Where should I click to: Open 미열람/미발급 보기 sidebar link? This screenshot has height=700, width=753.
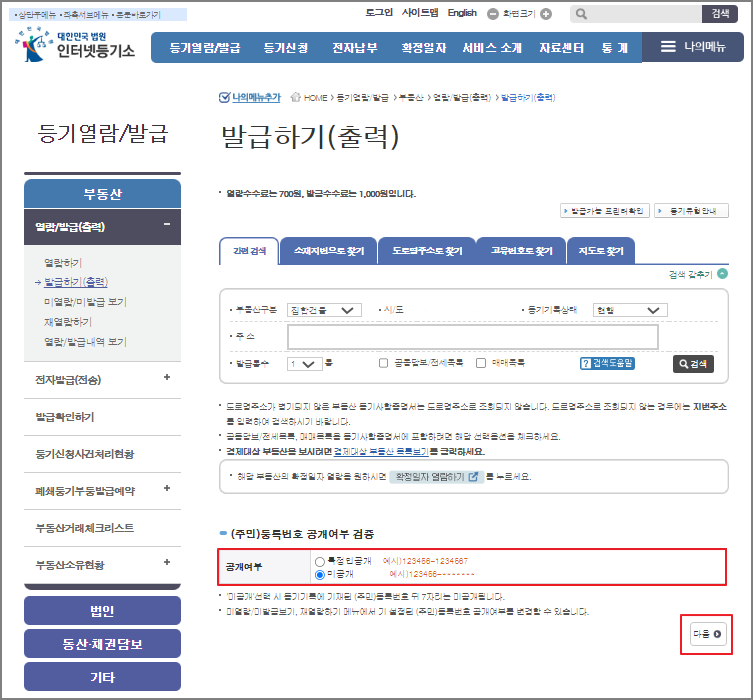[85, 302]
